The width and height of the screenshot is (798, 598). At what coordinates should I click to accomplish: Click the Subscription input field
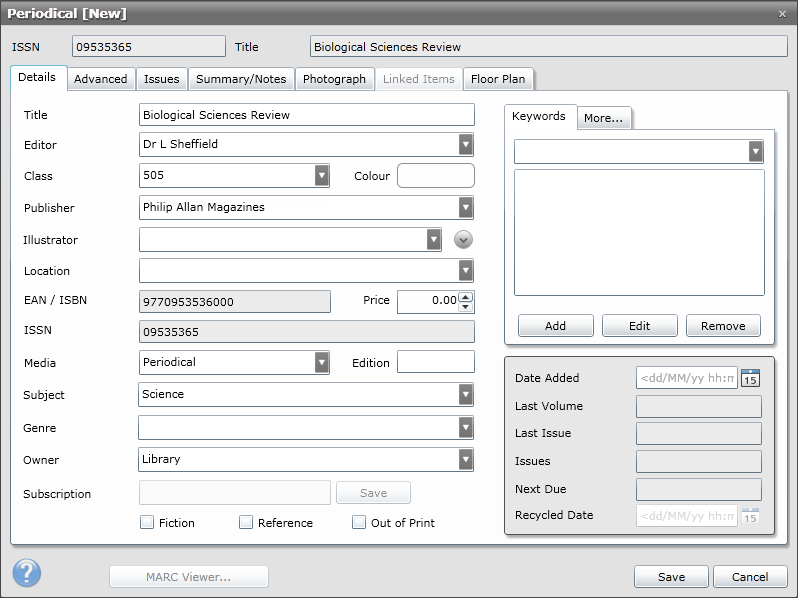(235, 493)
